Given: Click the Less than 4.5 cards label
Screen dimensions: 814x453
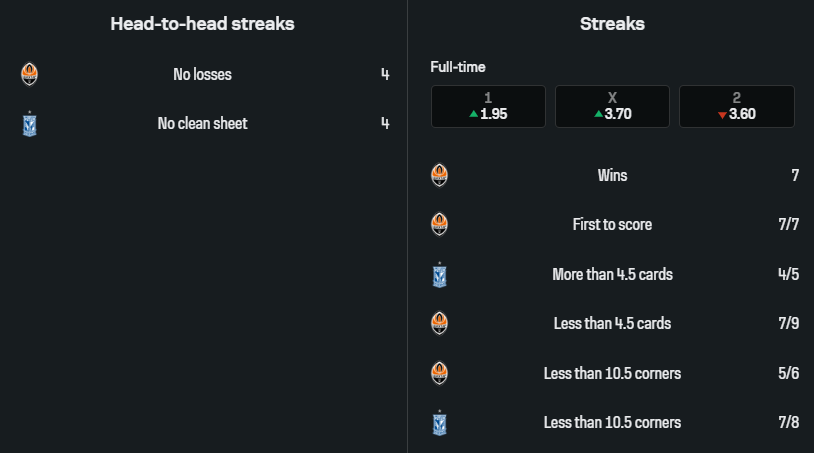Looking at the screenshot, I should 612,324.
